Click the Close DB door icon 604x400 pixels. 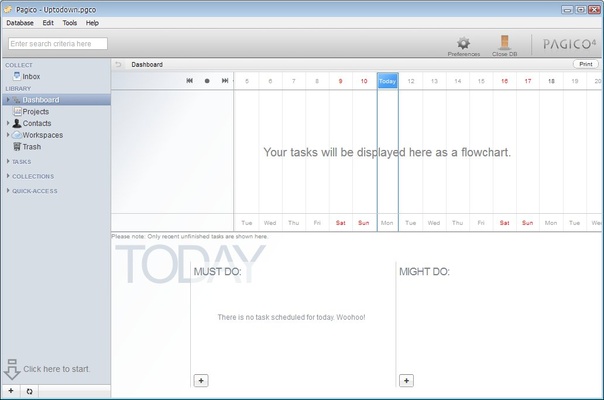coord(504,42)
